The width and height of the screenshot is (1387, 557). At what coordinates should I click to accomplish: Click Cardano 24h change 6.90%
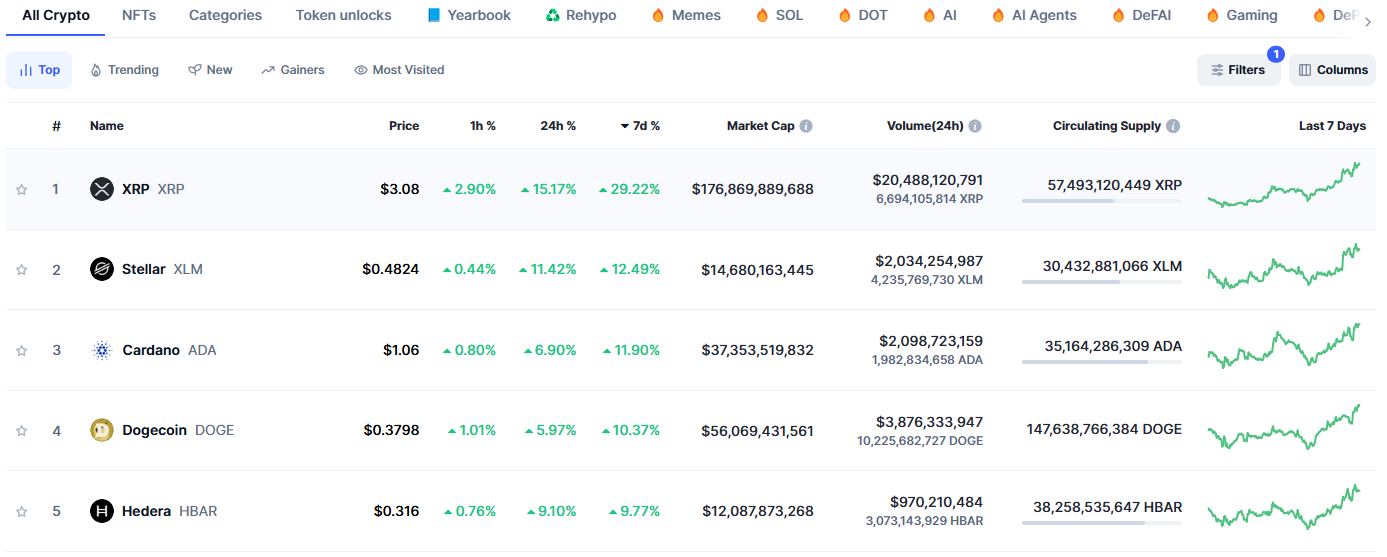click(551, 350)
